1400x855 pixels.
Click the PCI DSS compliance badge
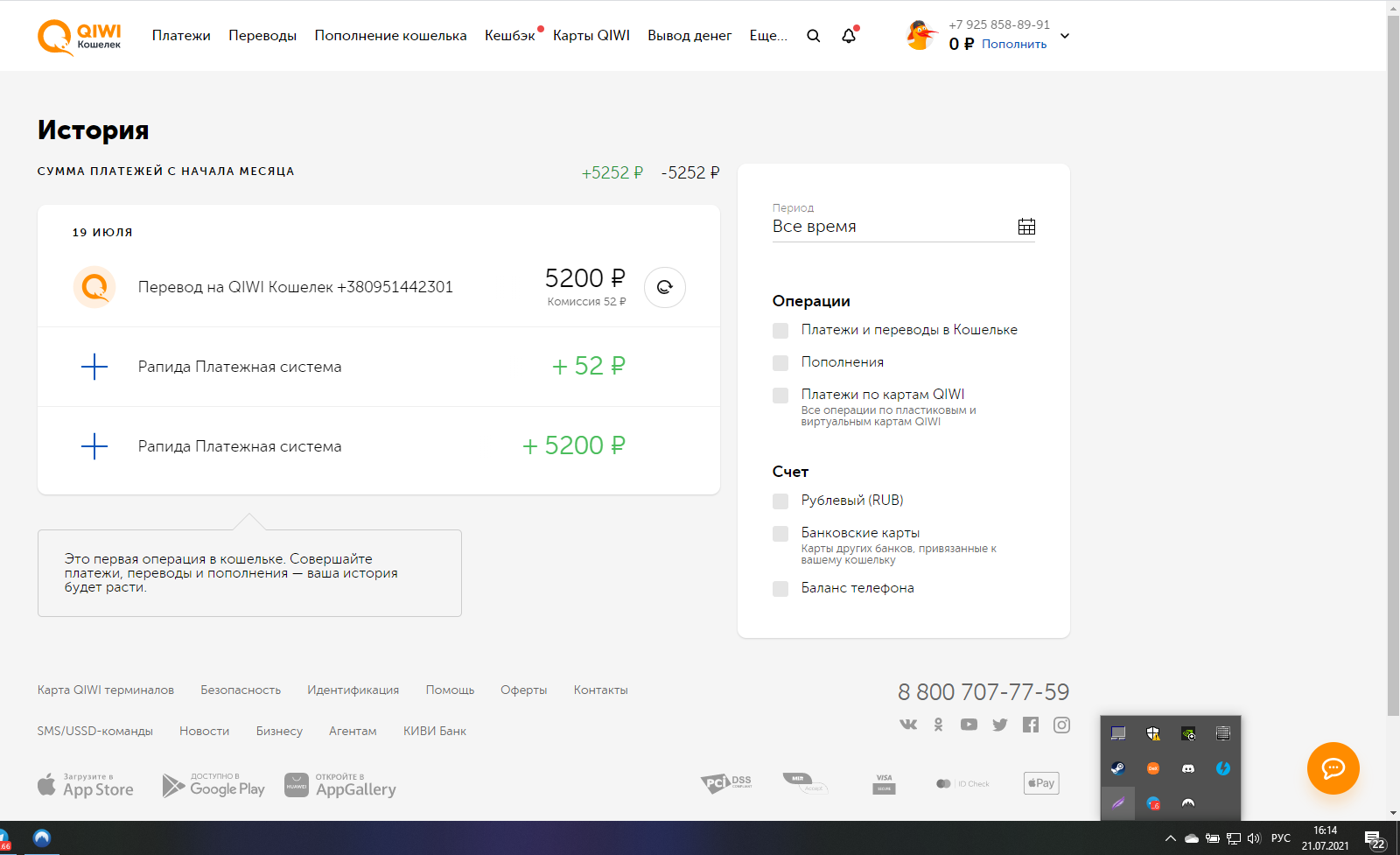click(726, 783)
